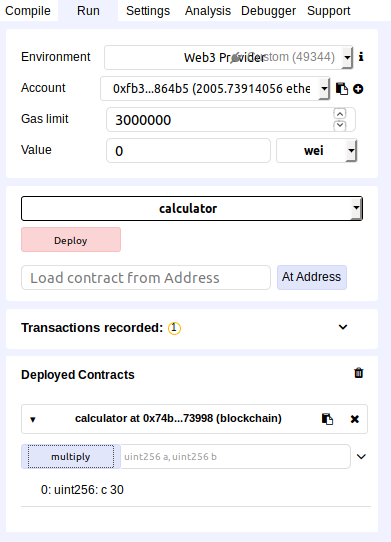Open the Environment dropdown
The height and width of the screenshot is (542, 391).
(229, 57)
